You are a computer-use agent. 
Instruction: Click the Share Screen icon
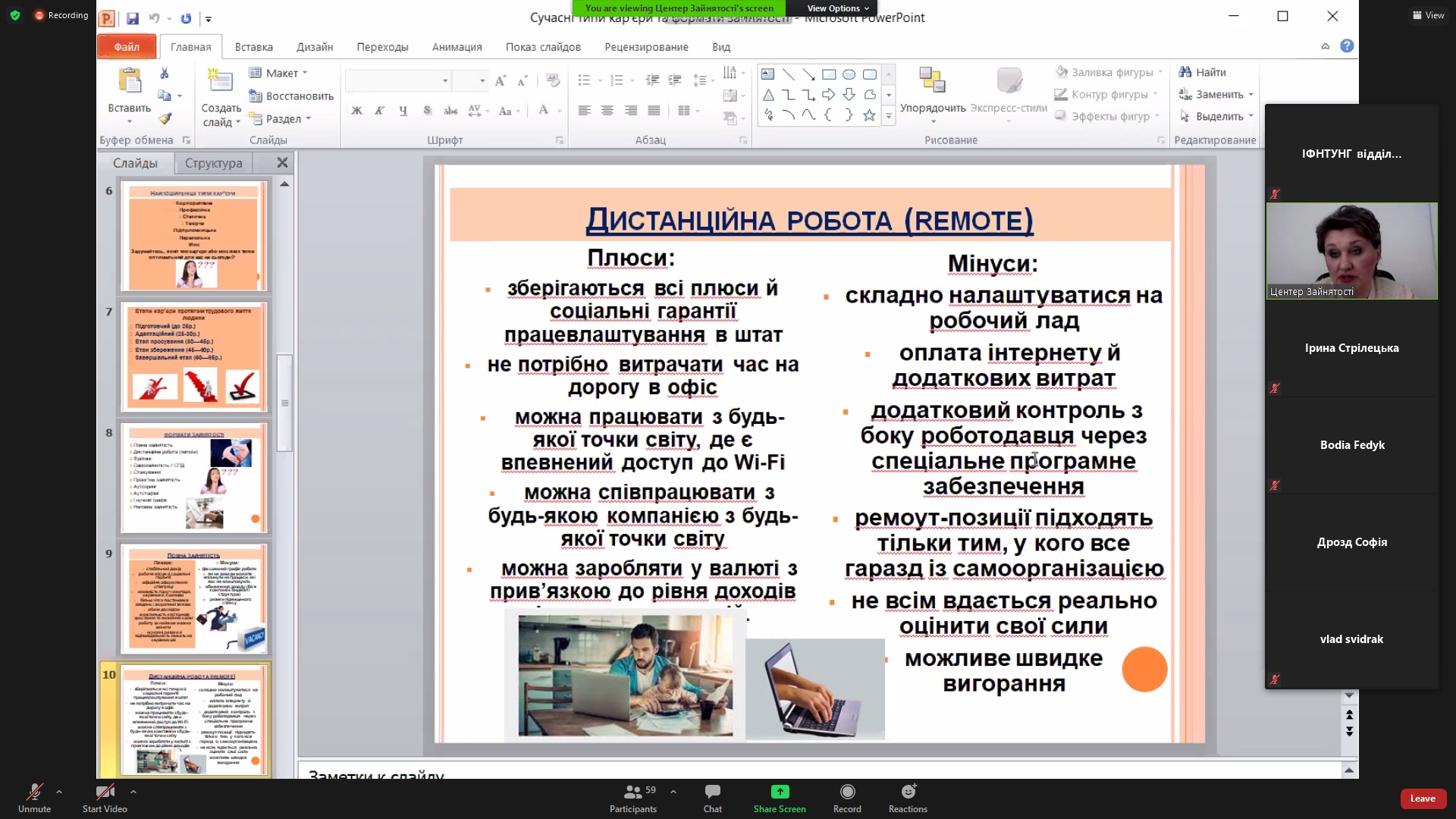pos(780,792)
